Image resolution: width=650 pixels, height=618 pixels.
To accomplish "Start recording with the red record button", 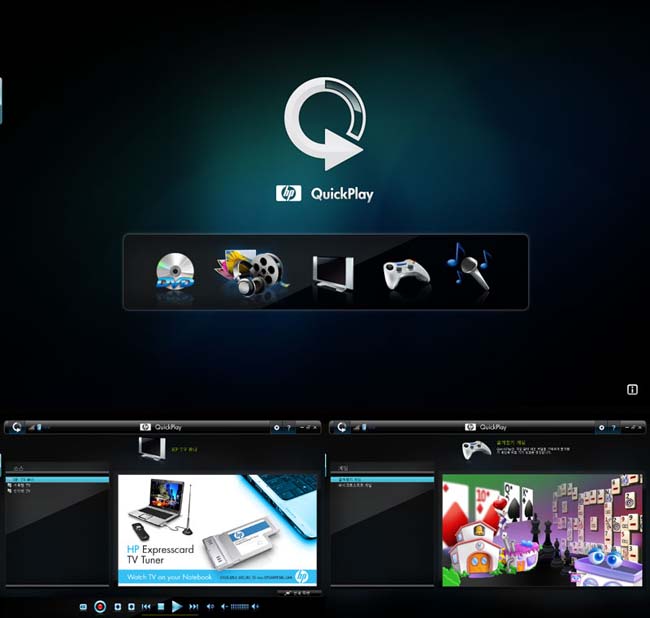I will (x=100, y=607).
